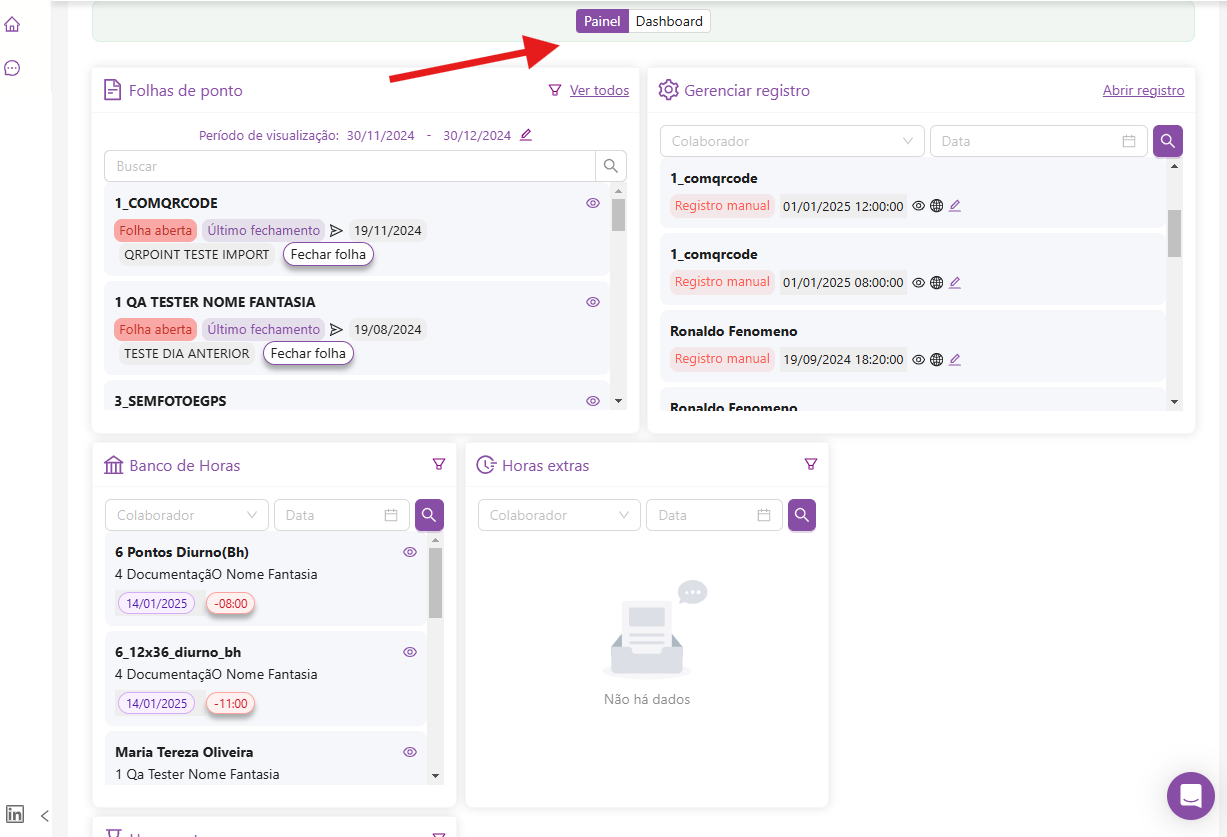View the 1_COMQRCODE timesheet using the eye icon
Viewport: 1227px width, 837px height.
pos(593,203)
